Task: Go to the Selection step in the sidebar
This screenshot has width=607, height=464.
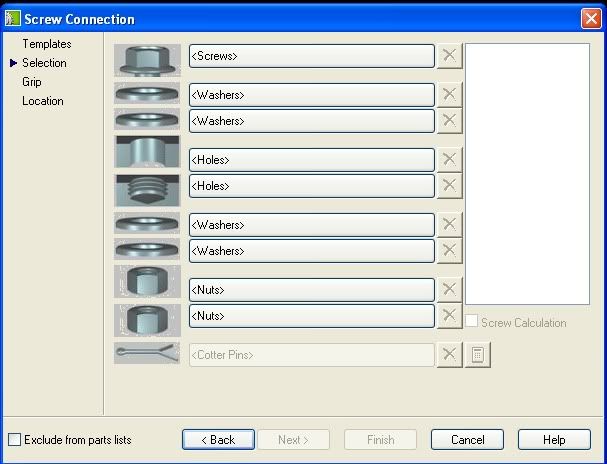Action: click(44, 63)
